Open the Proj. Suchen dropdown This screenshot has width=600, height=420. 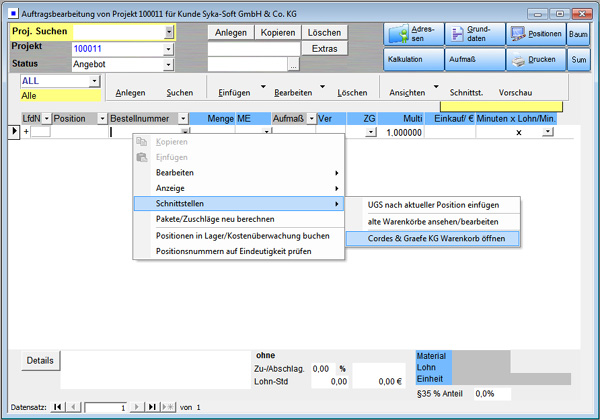(169, 32)
